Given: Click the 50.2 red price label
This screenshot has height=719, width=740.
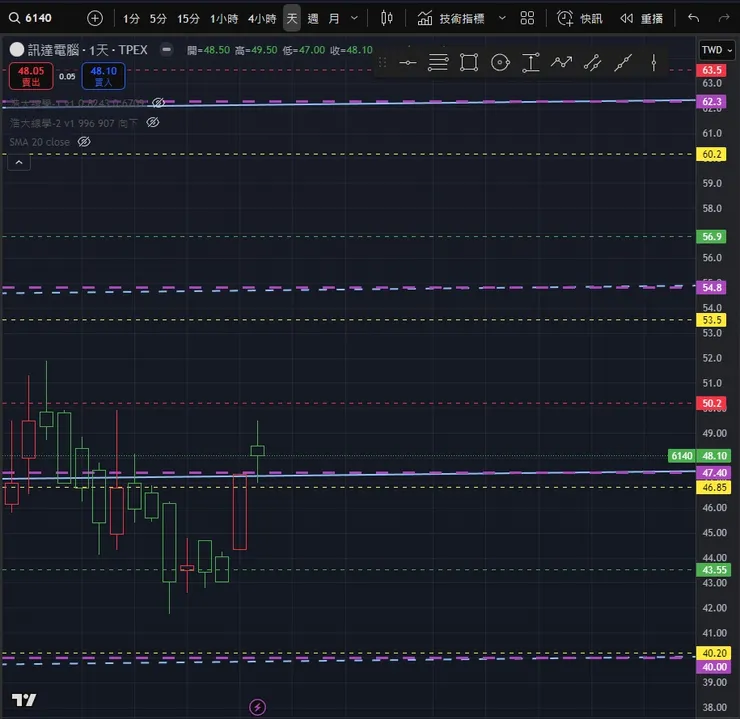Looking at the screenshot, I should coord(712,403).
